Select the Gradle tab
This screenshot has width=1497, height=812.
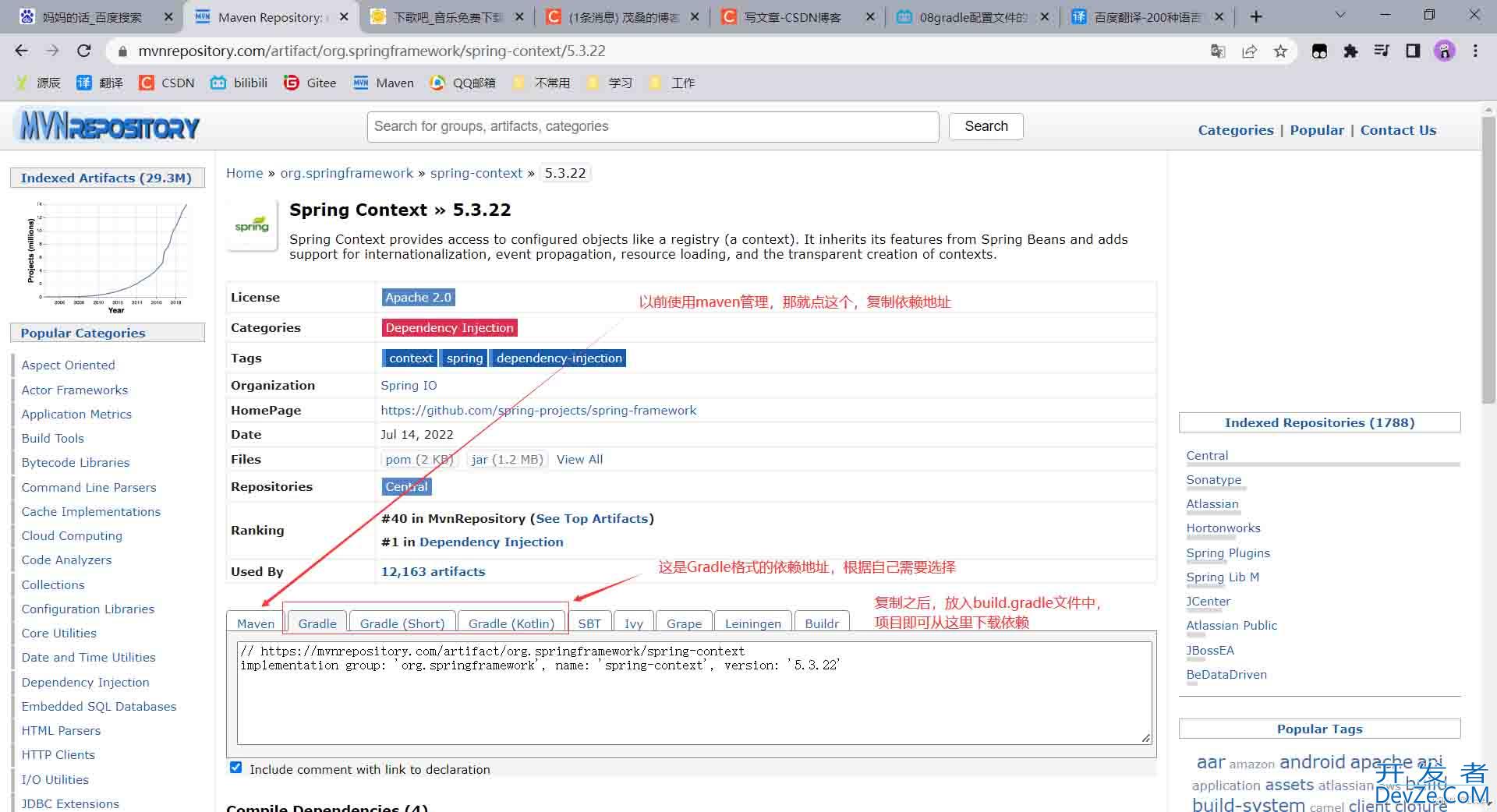click(x=317, y=623)
